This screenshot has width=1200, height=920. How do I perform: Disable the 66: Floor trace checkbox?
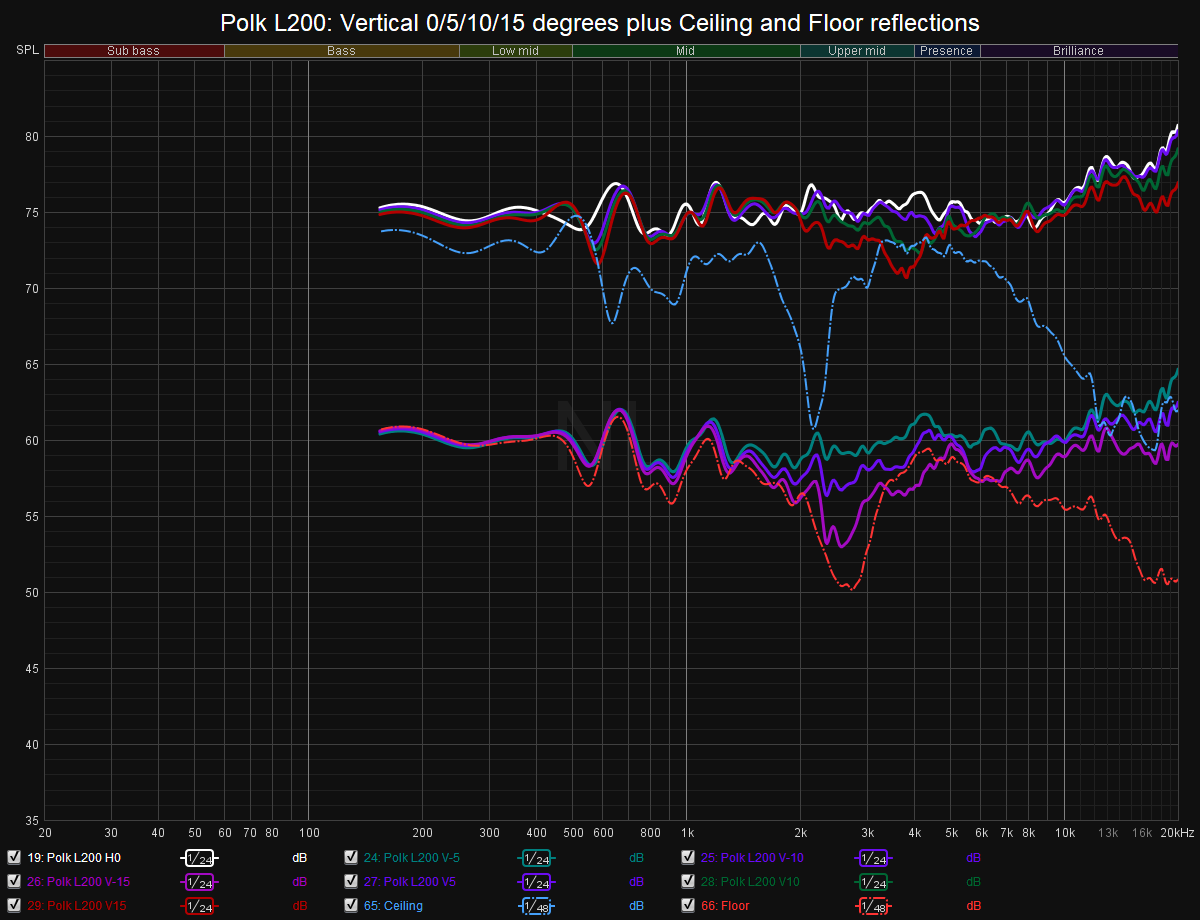point(688,905)
